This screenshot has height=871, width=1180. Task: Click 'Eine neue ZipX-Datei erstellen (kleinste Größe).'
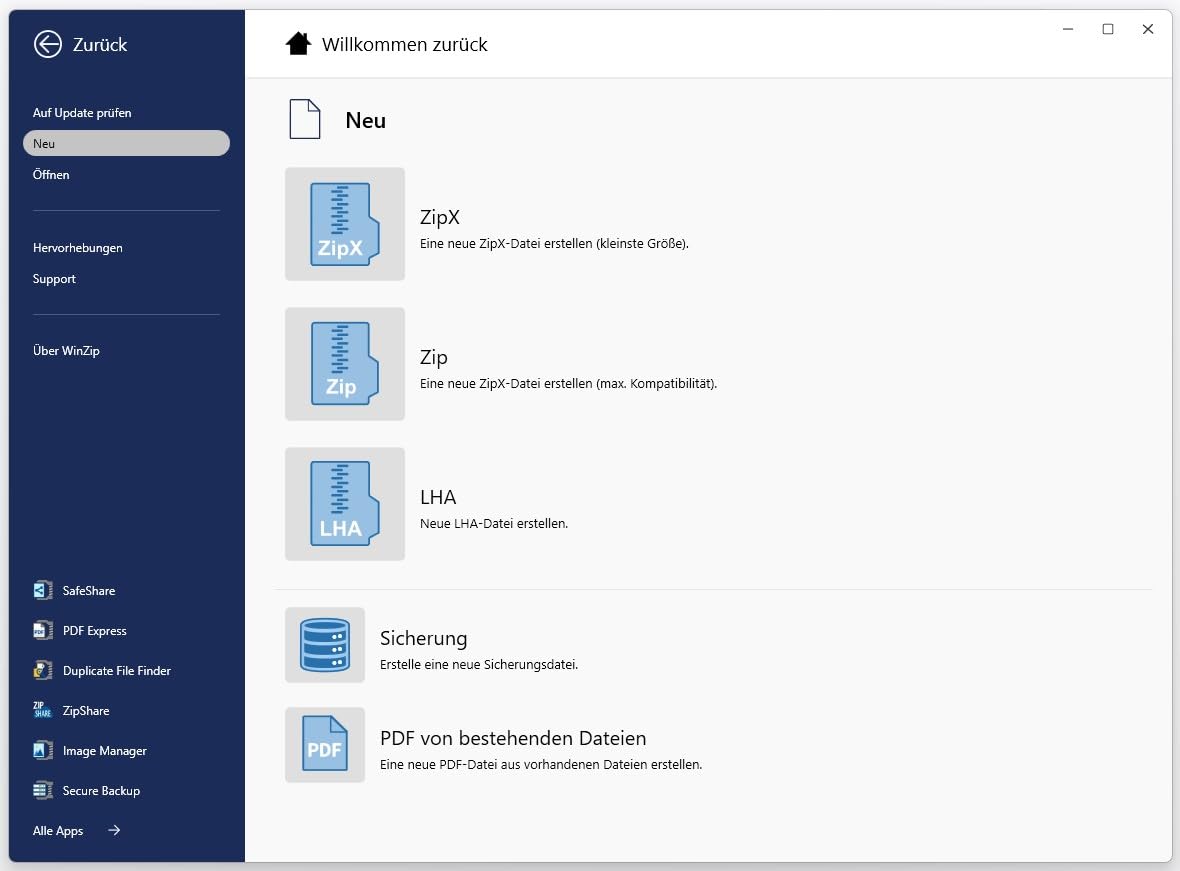point(555,243)
